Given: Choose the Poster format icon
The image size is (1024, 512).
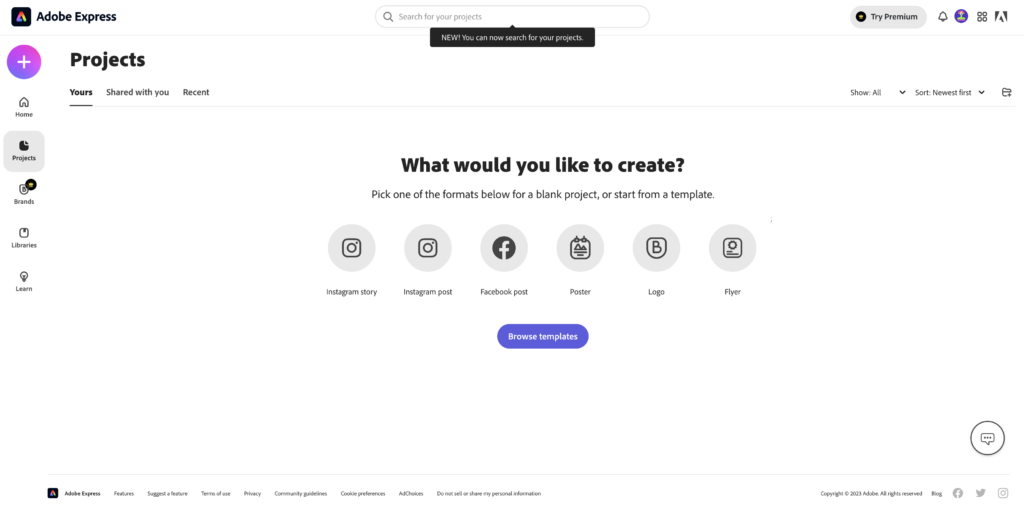Looking at the screenshot, I should [580, 248].
